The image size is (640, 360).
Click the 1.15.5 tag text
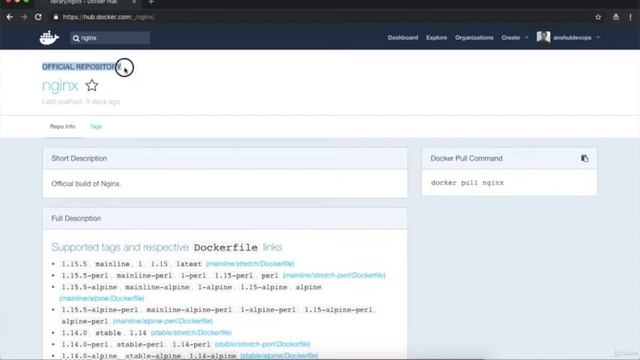coord(74,264)
